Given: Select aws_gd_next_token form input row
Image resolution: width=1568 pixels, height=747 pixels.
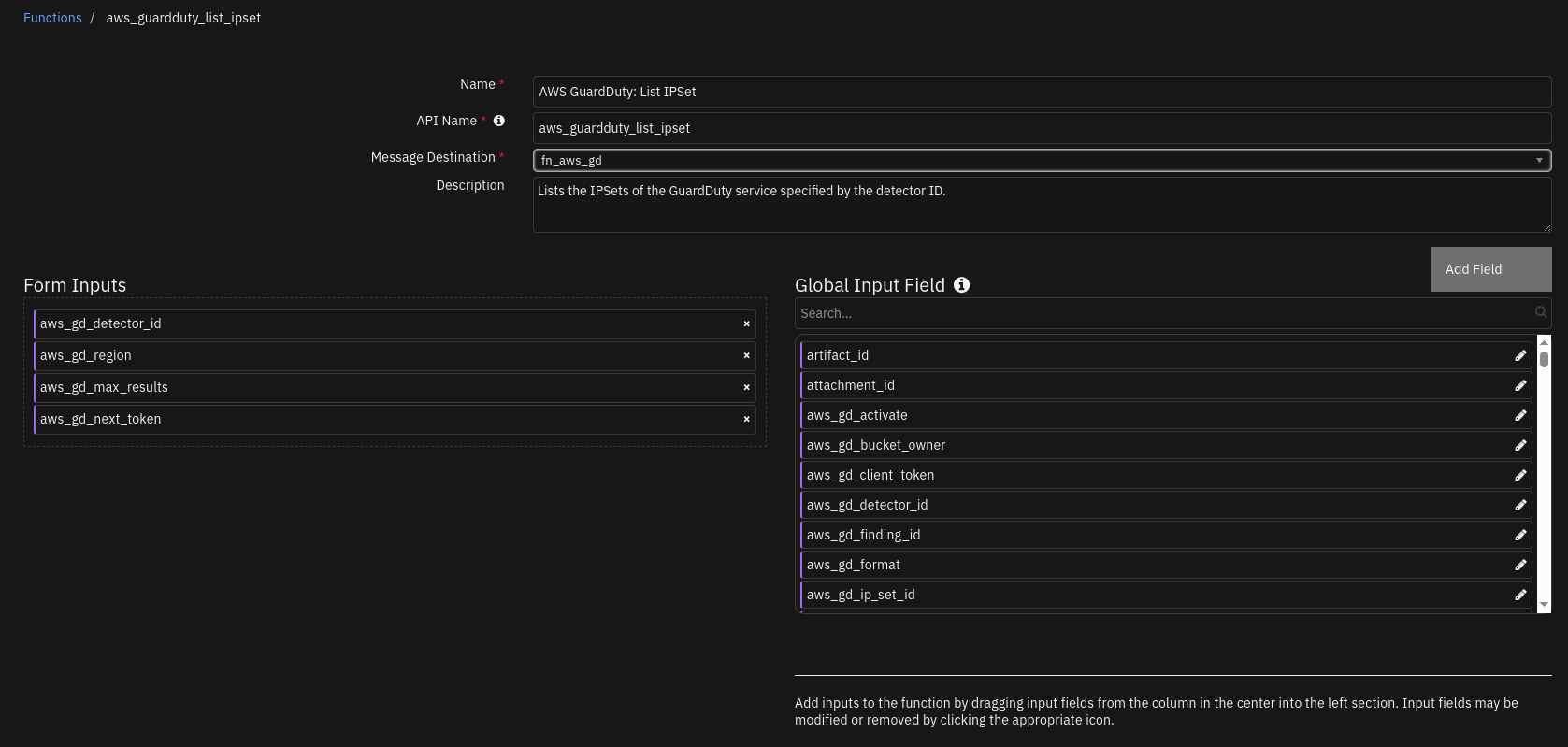Looking at the screenshot, I should point(395,419).
